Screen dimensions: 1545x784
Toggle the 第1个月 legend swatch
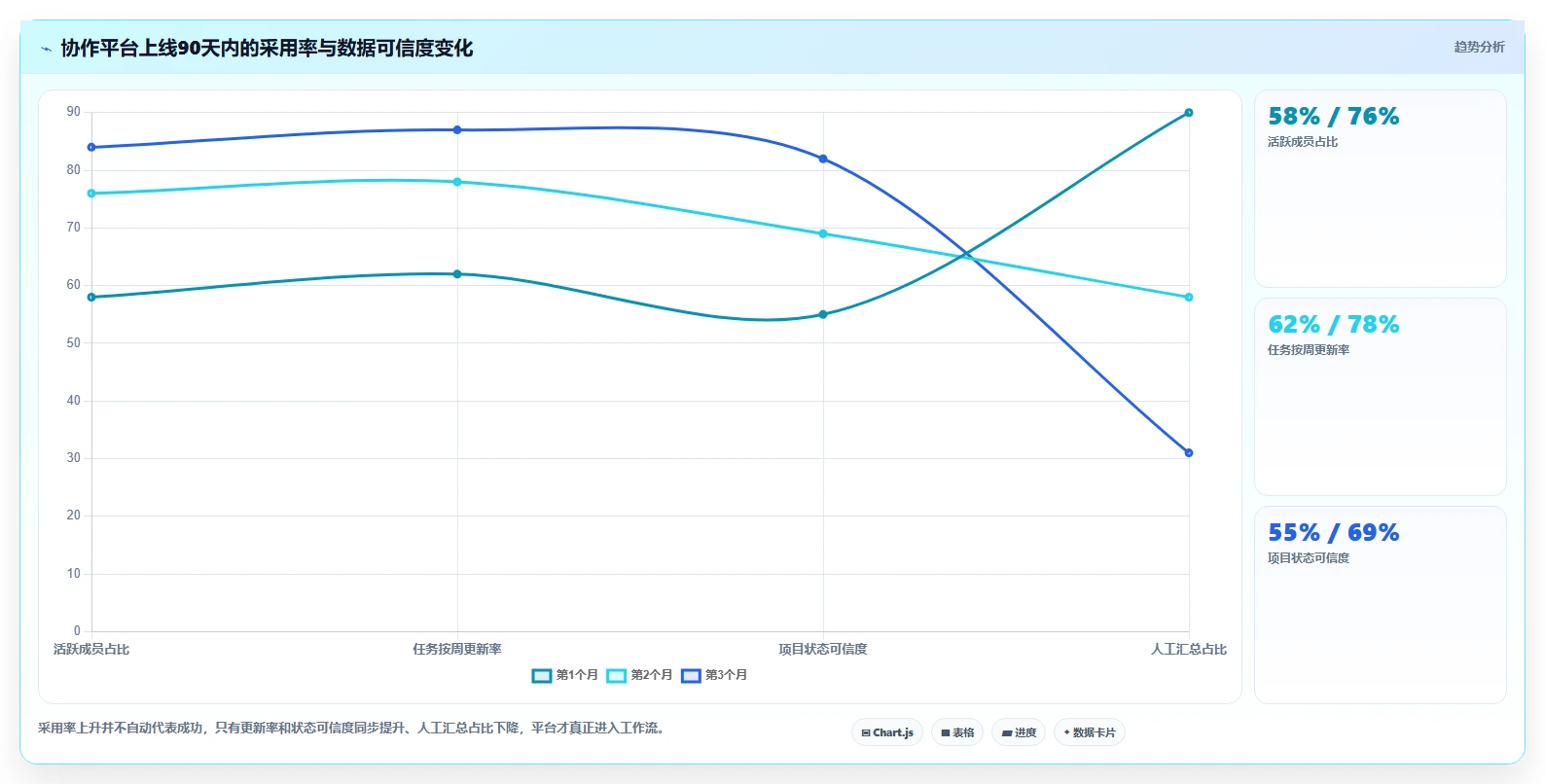tap(542, 675)
